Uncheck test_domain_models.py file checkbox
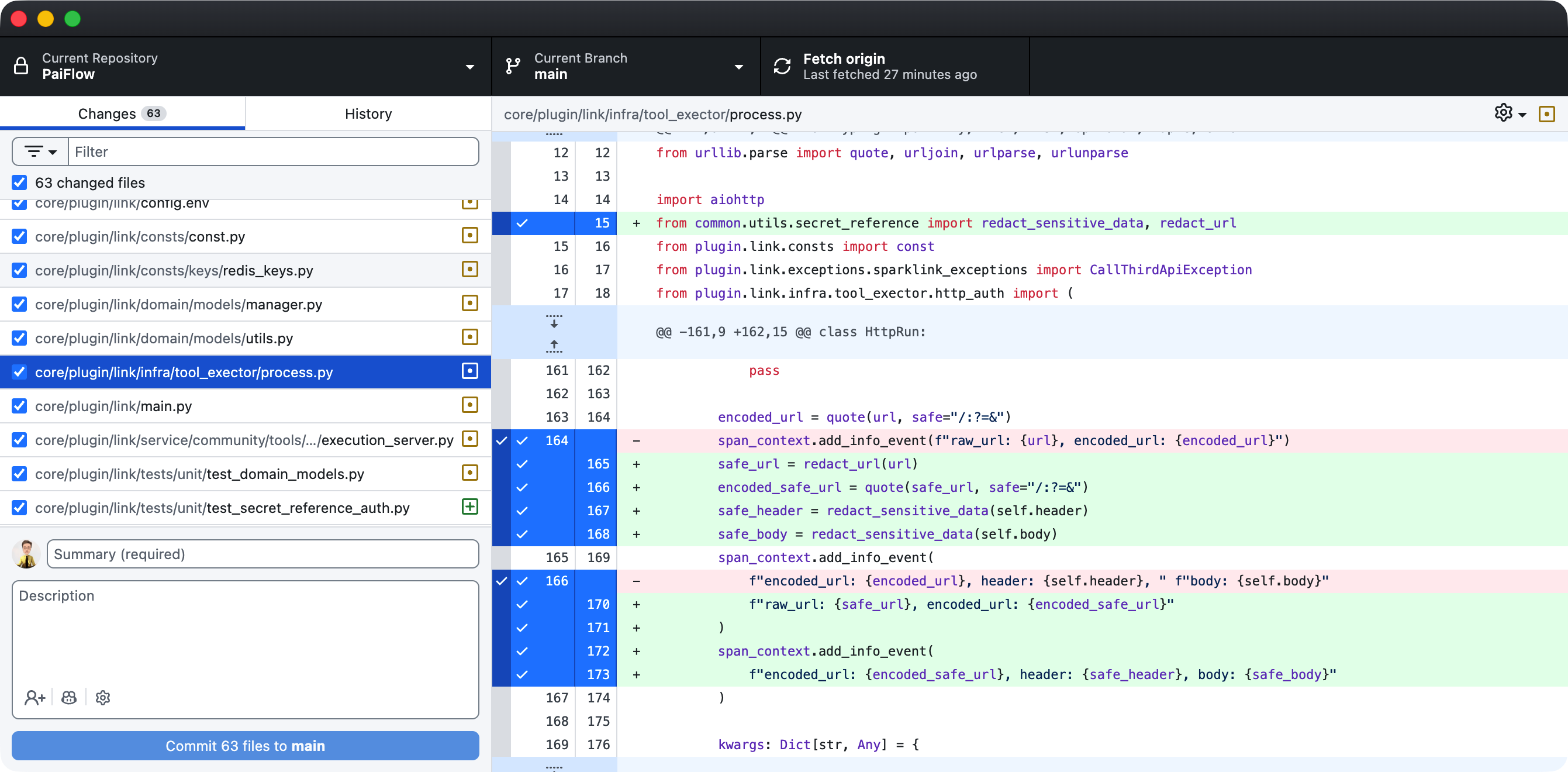1568x772 pixels. point(19,474)
